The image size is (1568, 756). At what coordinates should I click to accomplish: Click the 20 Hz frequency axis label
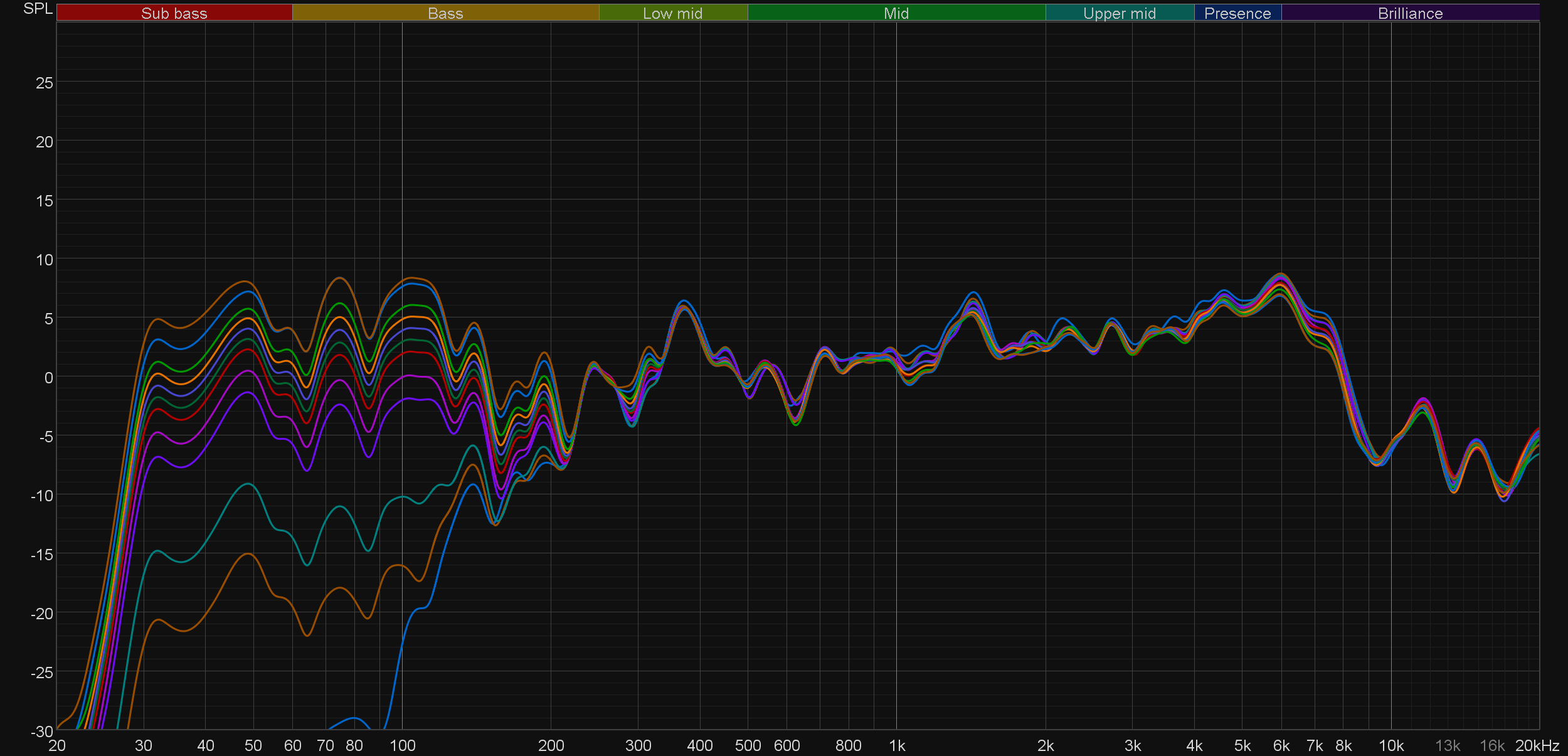tap(57, 746)
